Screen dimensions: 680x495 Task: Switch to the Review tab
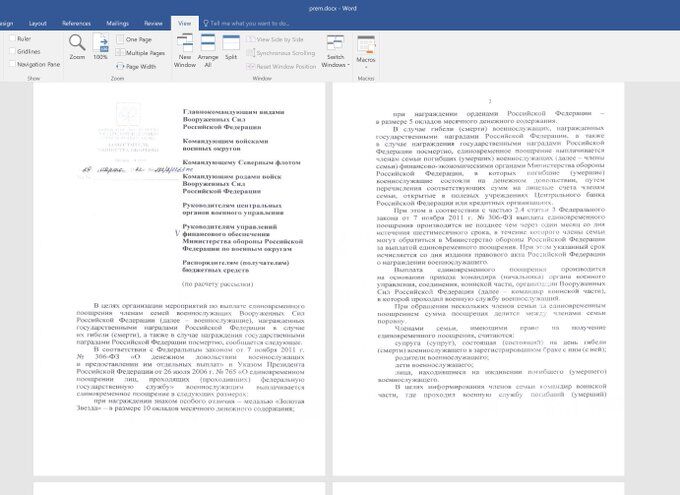pos(153,23)
